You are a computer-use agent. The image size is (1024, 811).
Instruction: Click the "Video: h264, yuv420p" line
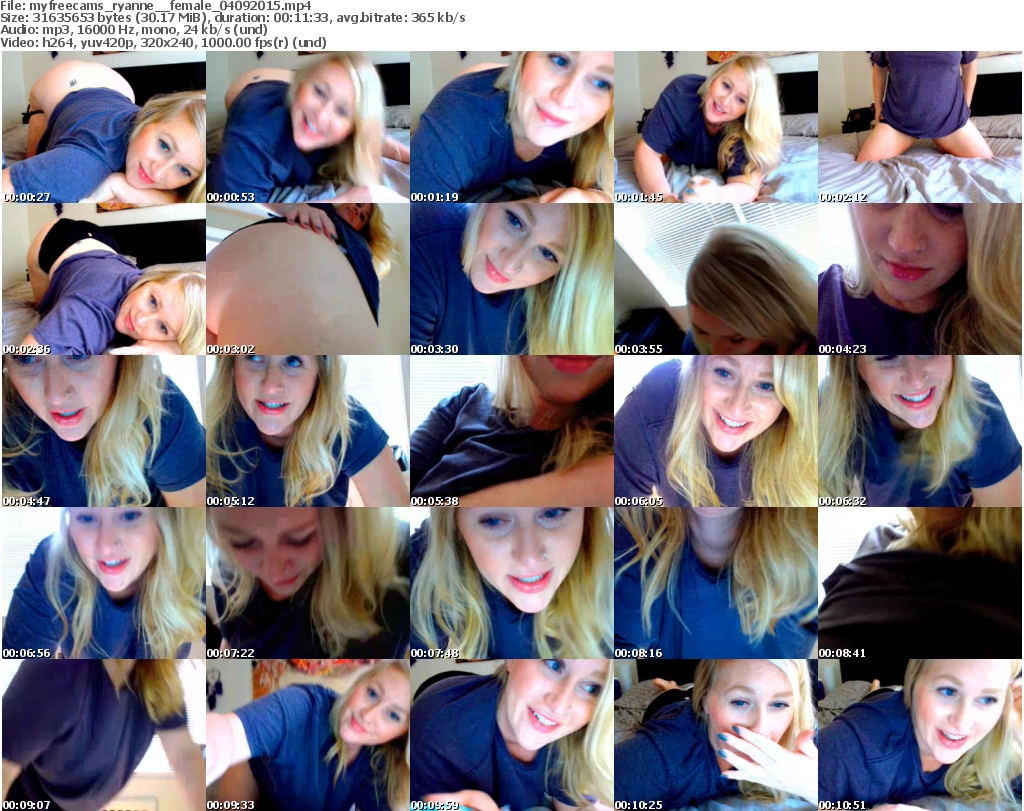pos(163,42)
